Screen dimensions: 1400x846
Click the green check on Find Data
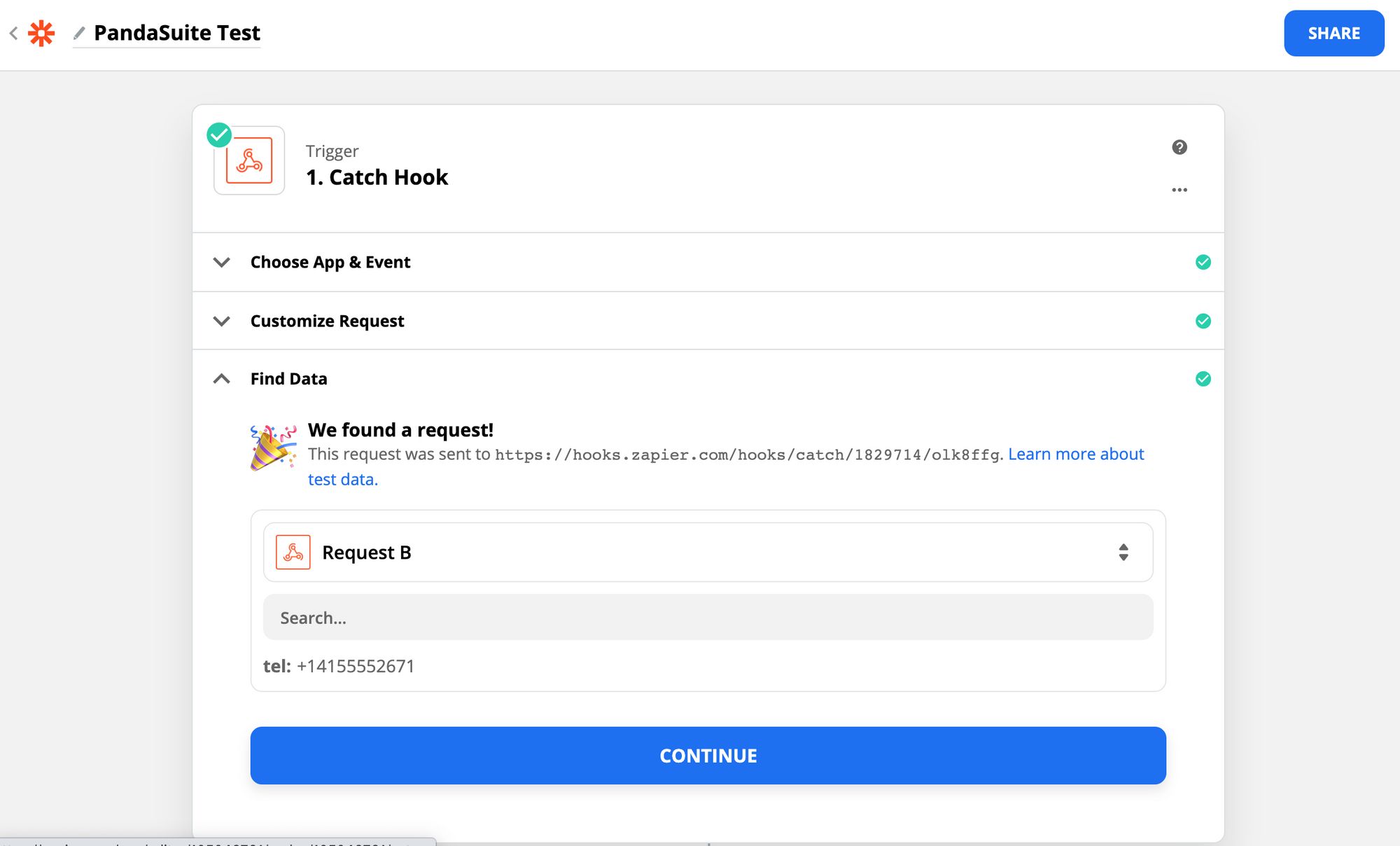(1203, 378)
